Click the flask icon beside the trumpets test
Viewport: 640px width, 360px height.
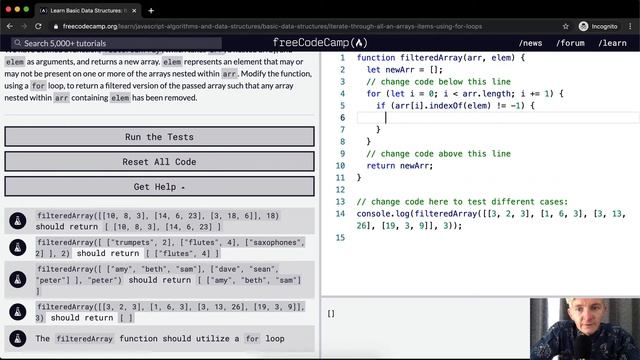tap(18, 248)
